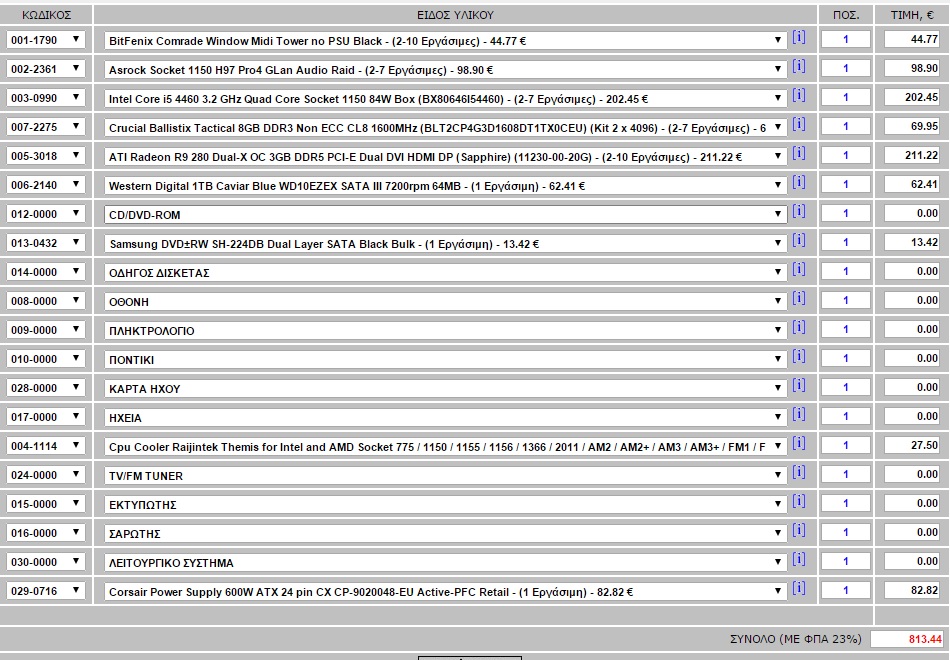
Task: Open info link for ΛΕΙΤΟΥΡΓΙΚΟ ΣΥΣΤΗΜΑ row
Action: pos(799,560)
